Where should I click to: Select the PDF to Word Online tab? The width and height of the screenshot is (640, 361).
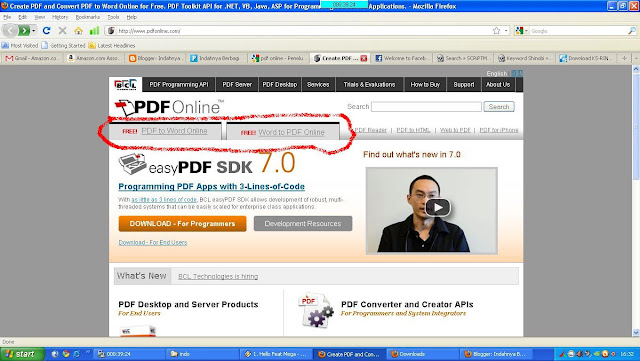click(x=165, y=131)
